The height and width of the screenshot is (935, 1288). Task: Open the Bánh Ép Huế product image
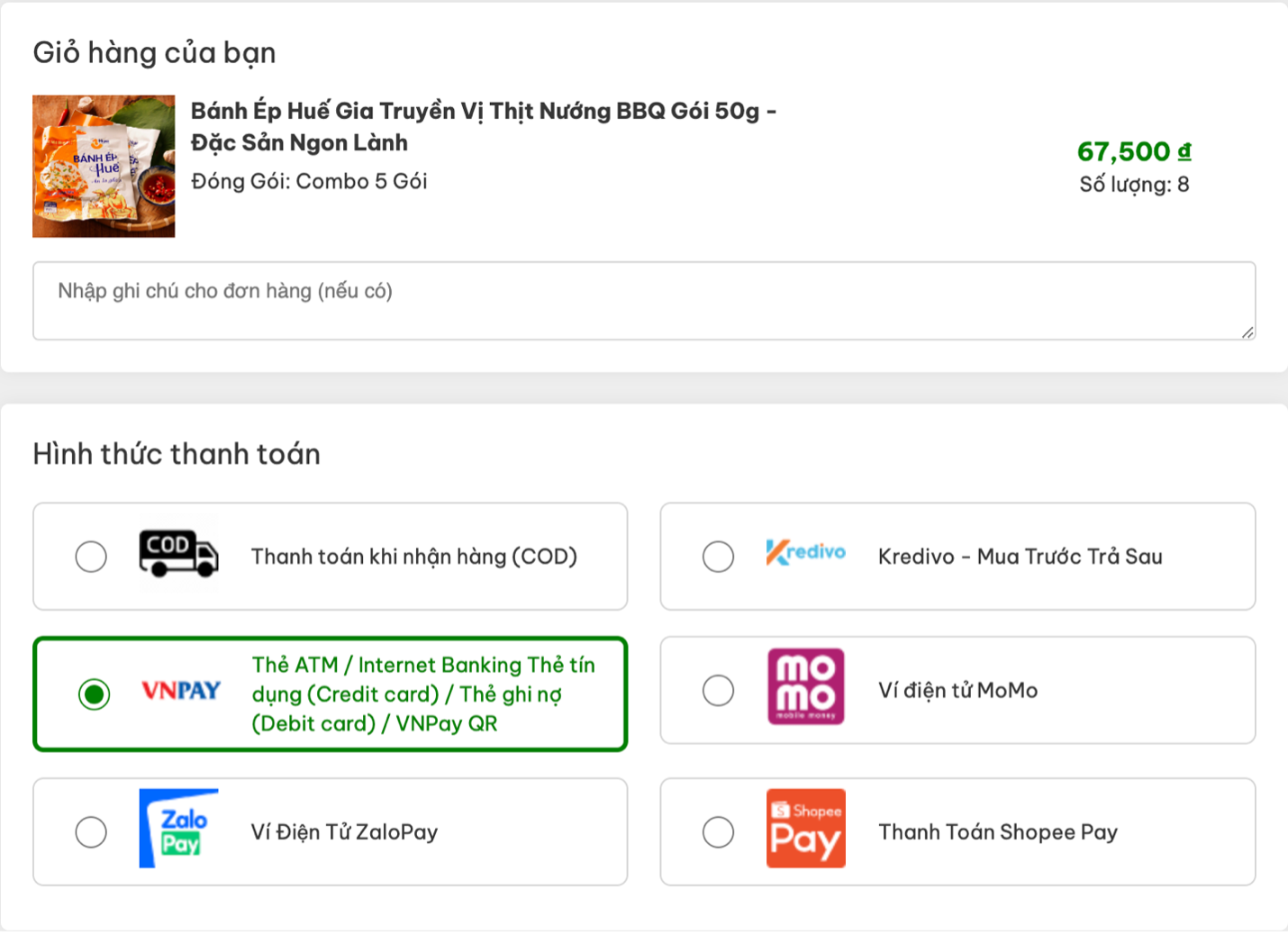coord(104,167)
